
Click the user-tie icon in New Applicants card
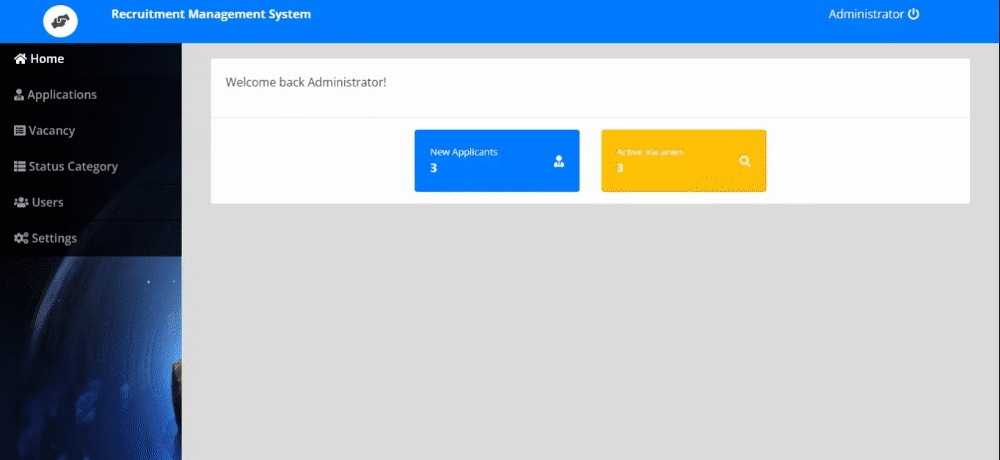tap(559, 161)
